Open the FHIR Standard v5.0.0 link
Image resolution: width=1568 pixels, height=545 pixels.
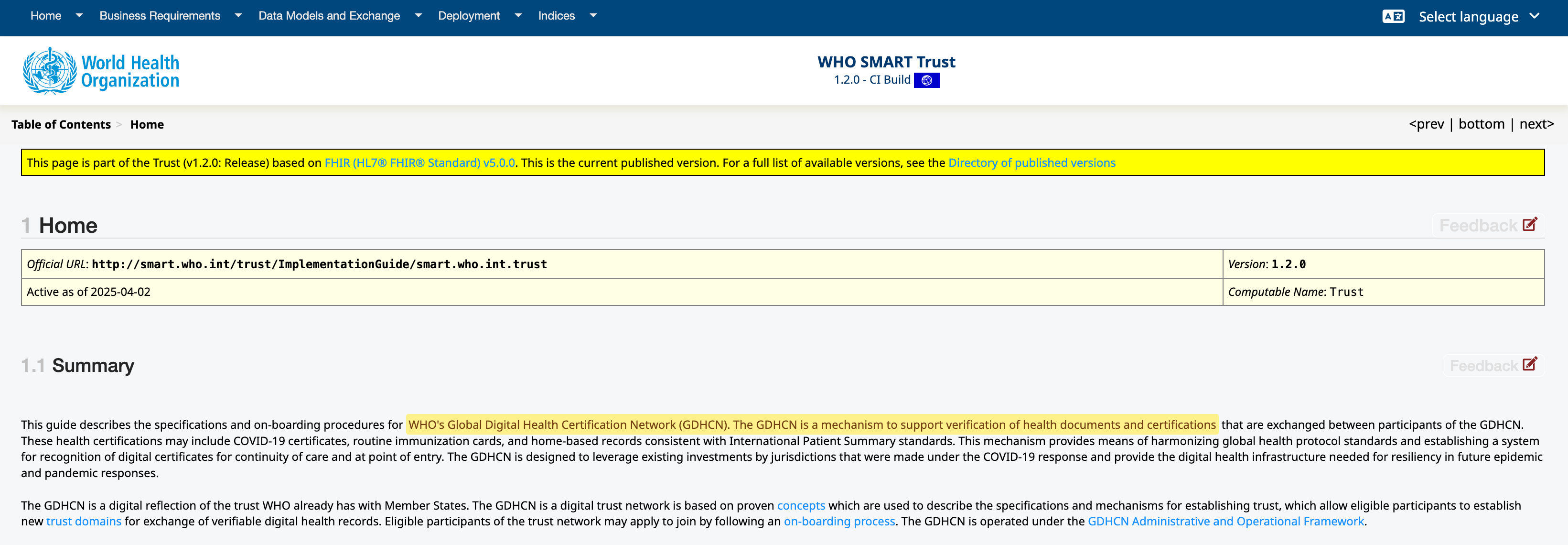click(419, 163)
